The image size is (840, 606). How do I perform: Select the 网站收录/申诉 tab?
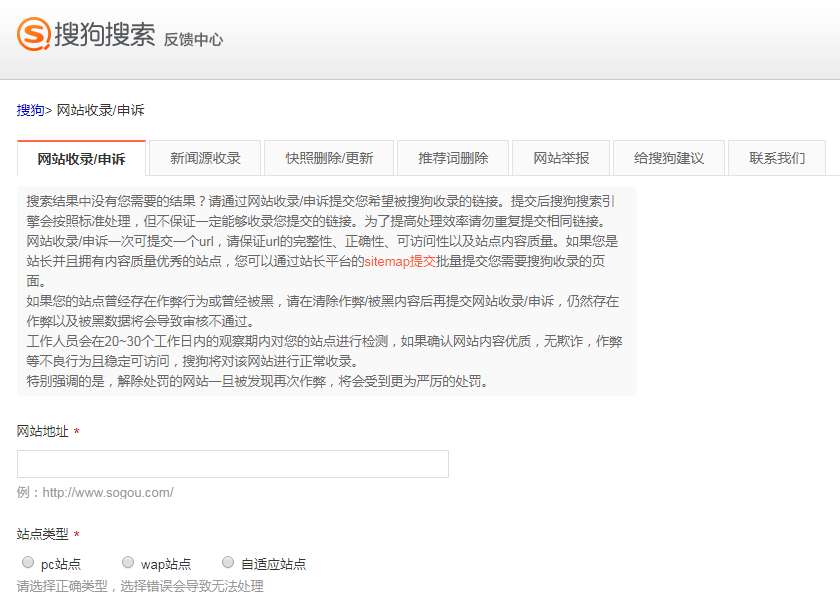81,159
